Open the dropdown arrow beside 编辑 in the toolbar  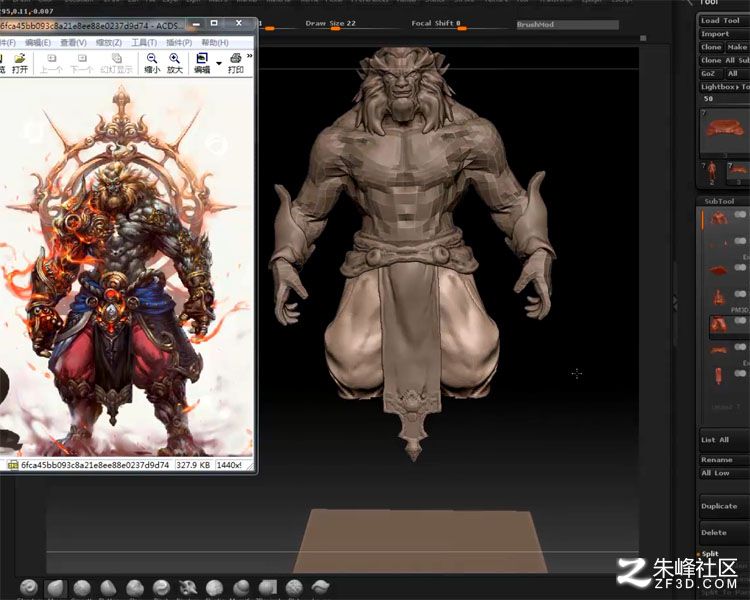pyautogui.click(x=219, y=63)
